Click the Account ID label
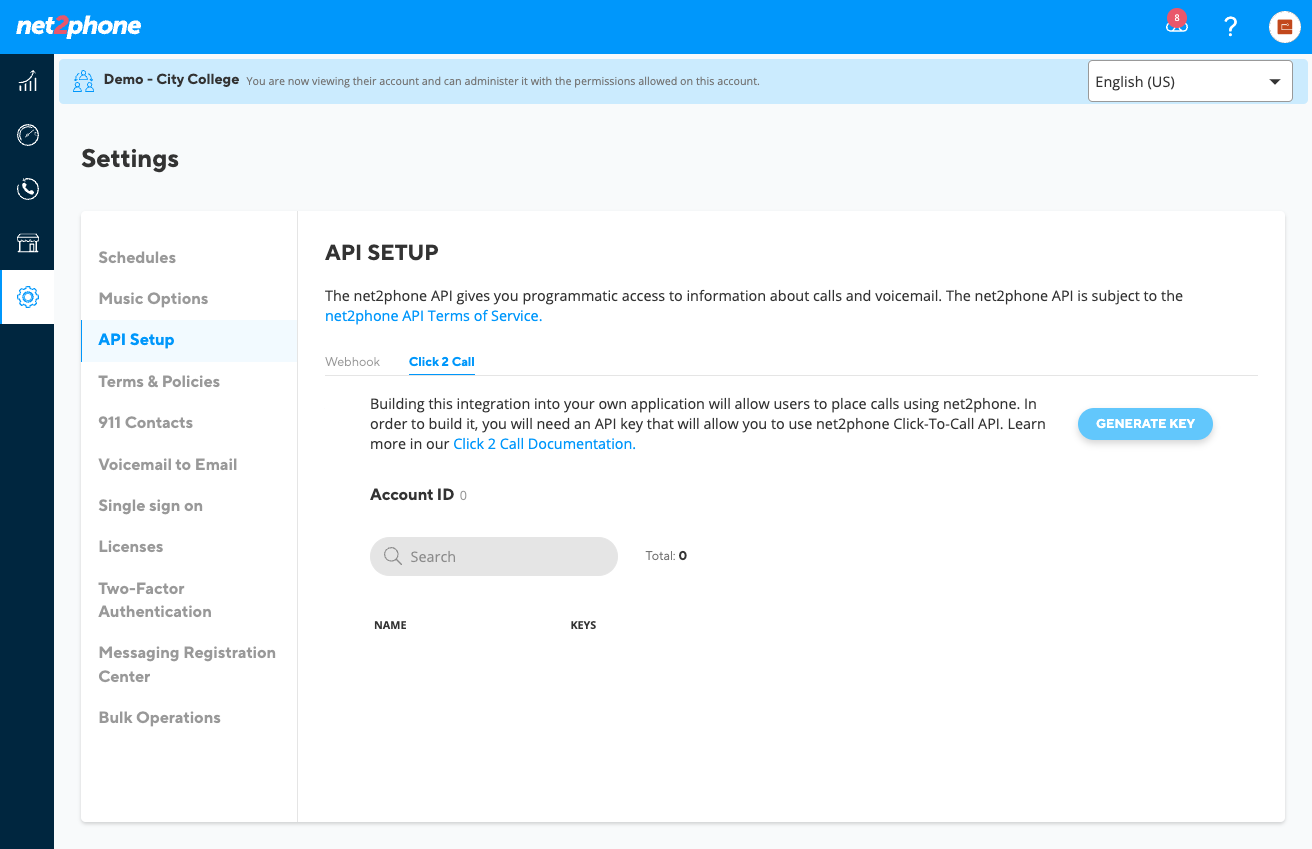 pyautogui.click(x=412, y=495)
